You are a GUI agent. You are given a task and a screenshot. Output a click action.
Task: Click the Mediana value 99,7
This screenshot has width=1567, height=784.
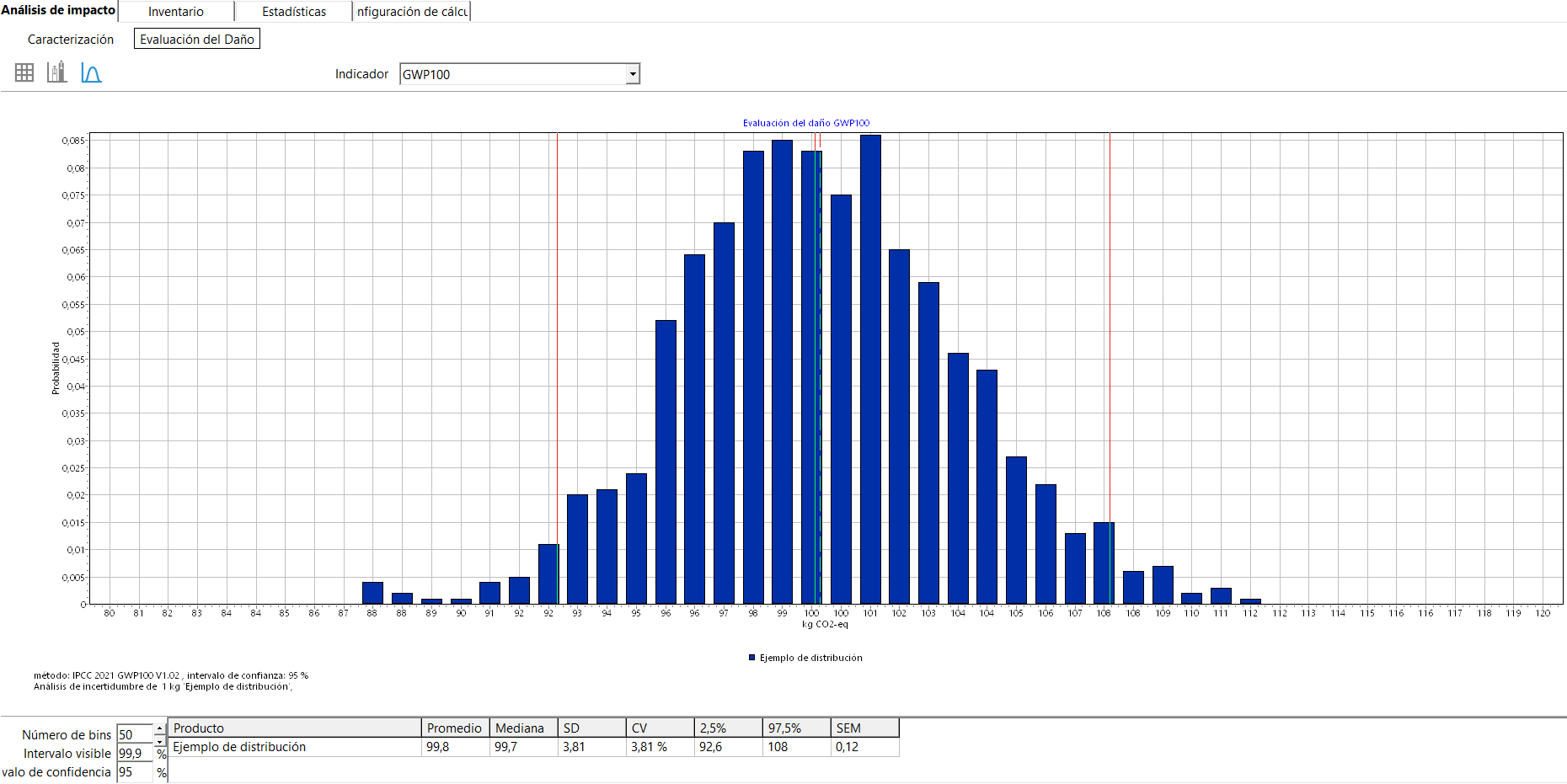point(523,747)
